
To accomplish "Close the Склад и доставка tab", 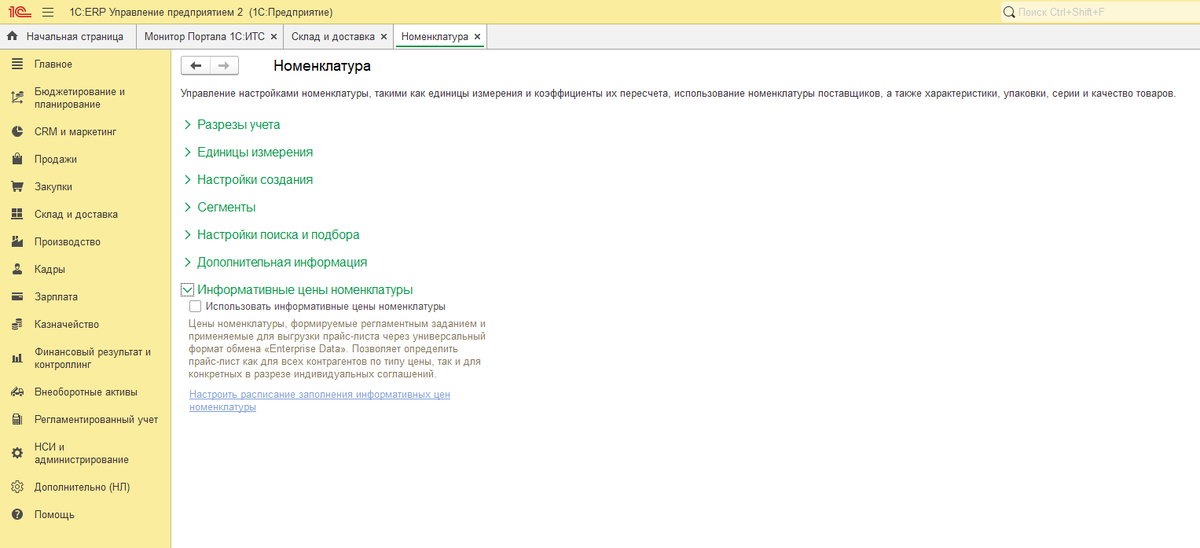I will coord(384,36).
